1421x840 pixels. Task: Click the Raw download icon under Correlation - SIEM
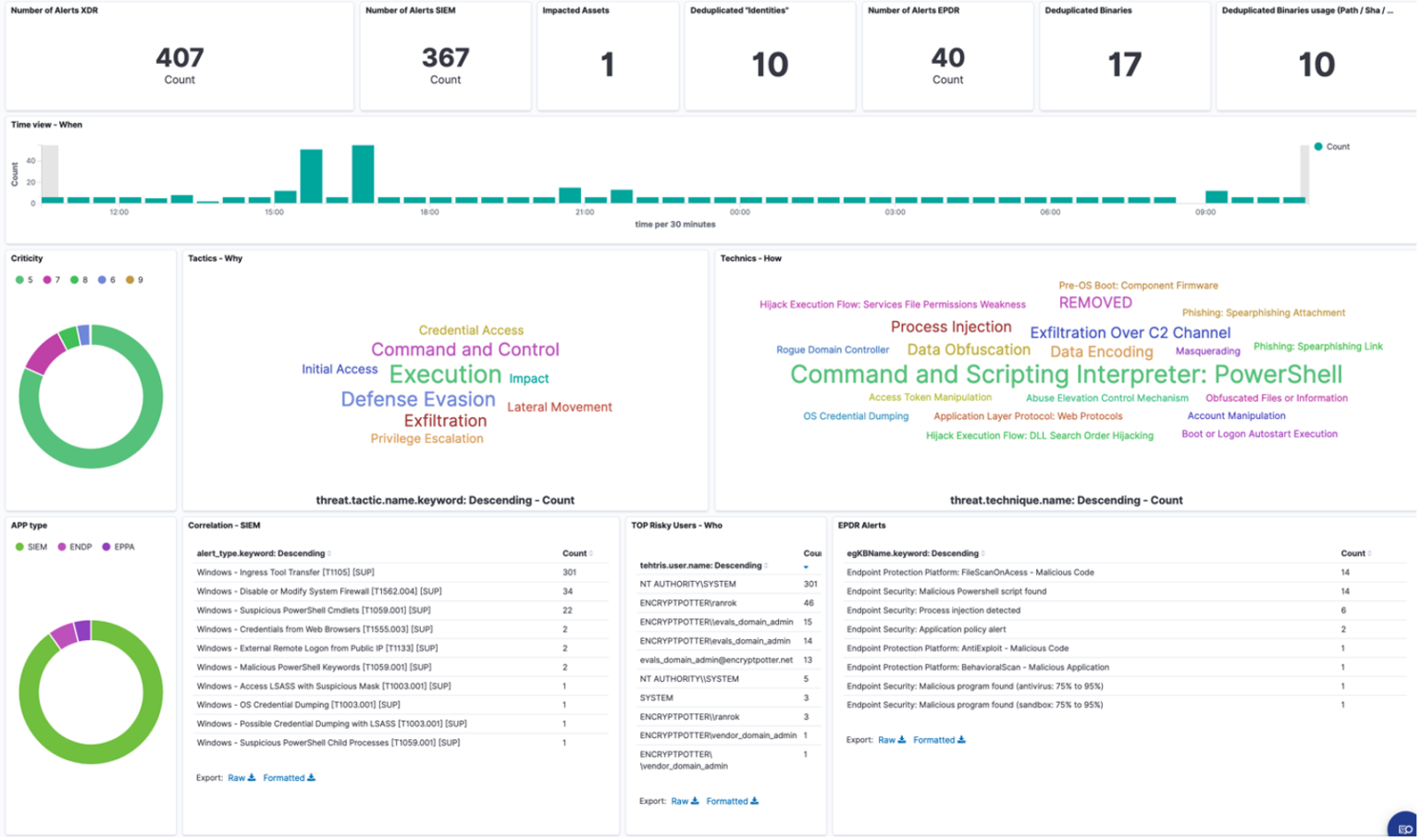coord(252,778)
